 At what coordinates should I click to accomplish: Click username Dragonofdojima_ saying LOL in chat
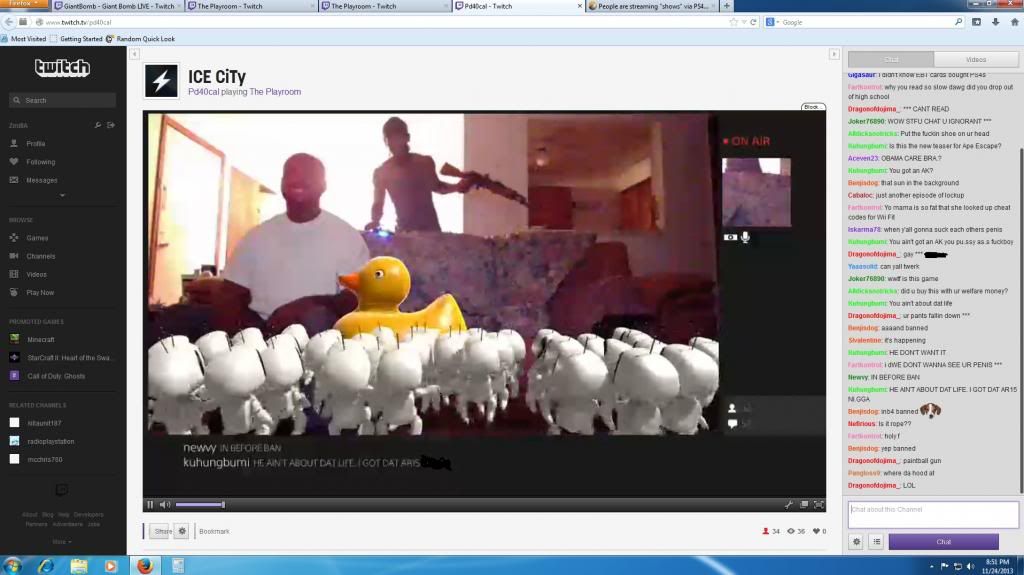pos(874,485)
